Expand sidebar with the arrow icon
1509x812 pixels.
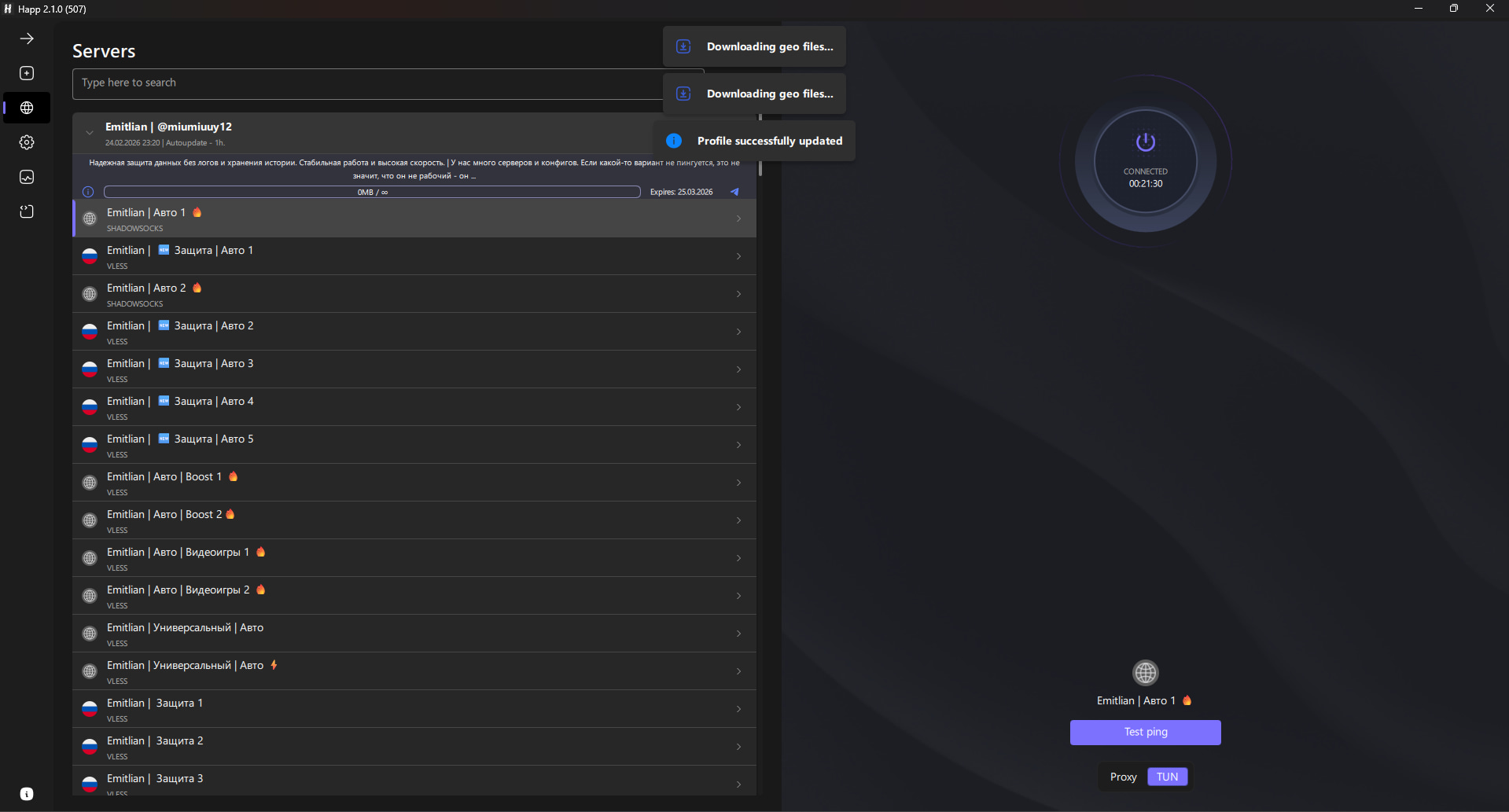click(x=27, y=39)
